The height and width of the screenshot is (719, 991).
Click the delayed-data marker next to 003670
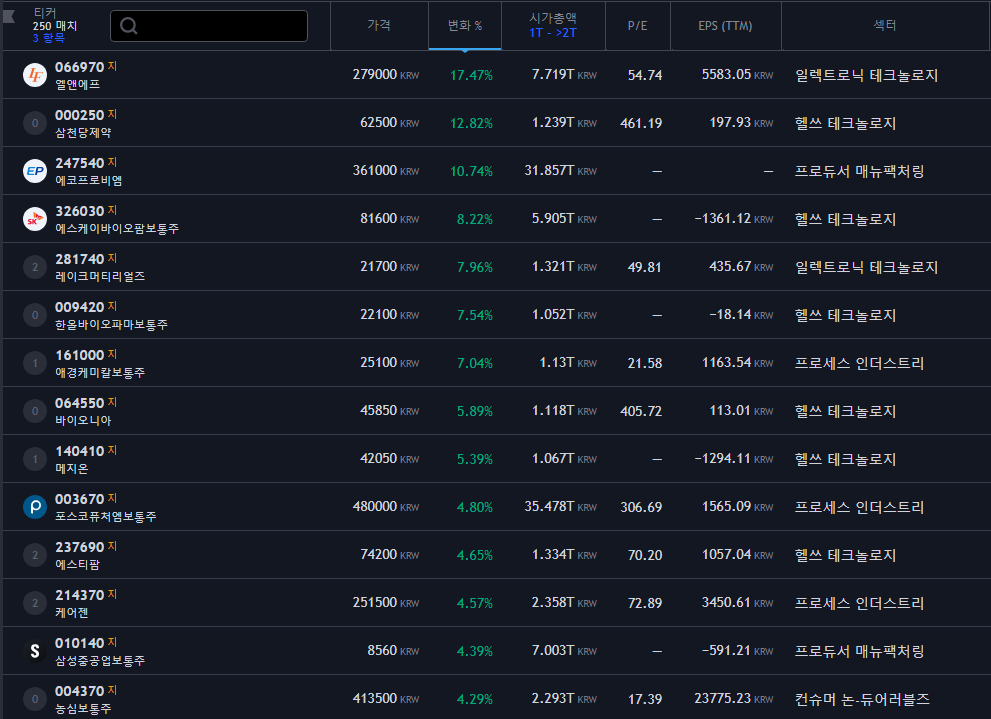pyautogui.click(x=112, y=498)
